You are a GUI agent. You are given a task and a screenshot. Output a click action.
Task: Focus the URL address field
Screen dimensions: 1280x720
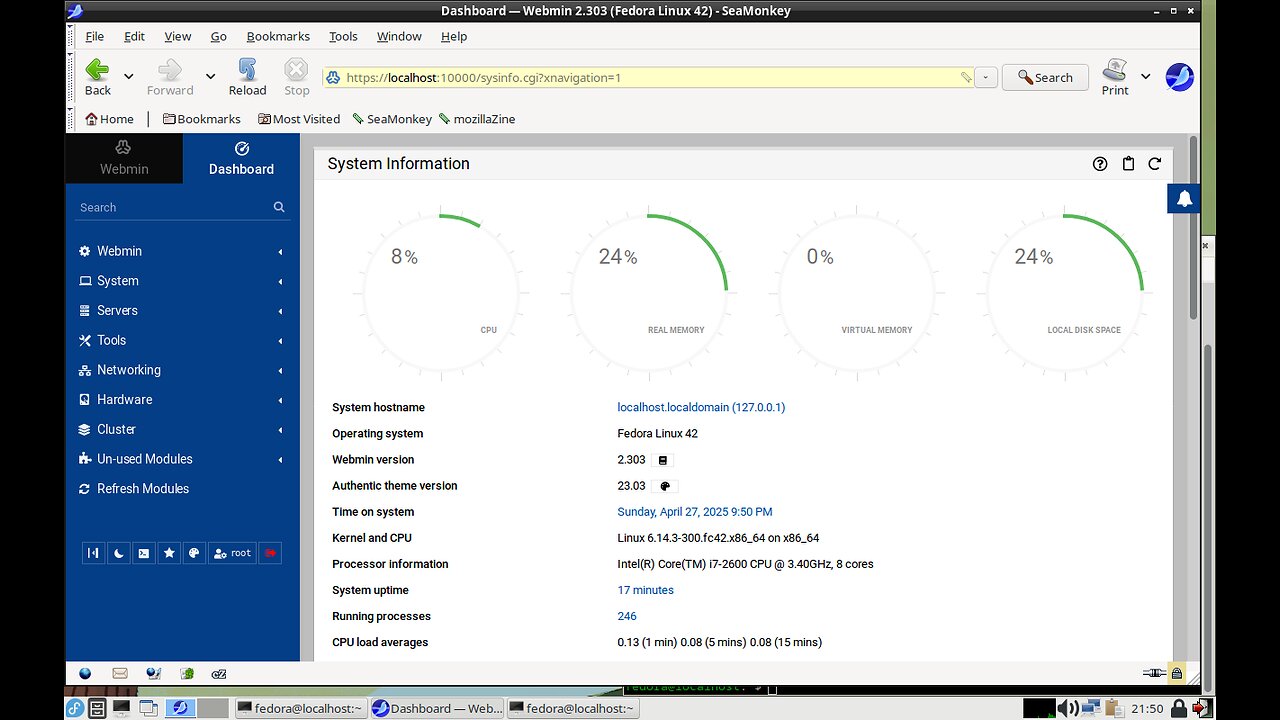(649, 77)
